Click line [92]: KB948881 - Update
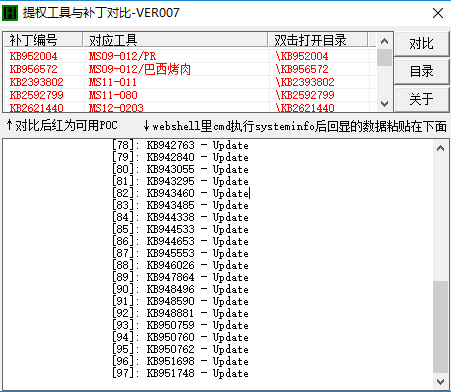Image resolution: width=451 pixels, height=392 pixels. click(x=180, y=313)
